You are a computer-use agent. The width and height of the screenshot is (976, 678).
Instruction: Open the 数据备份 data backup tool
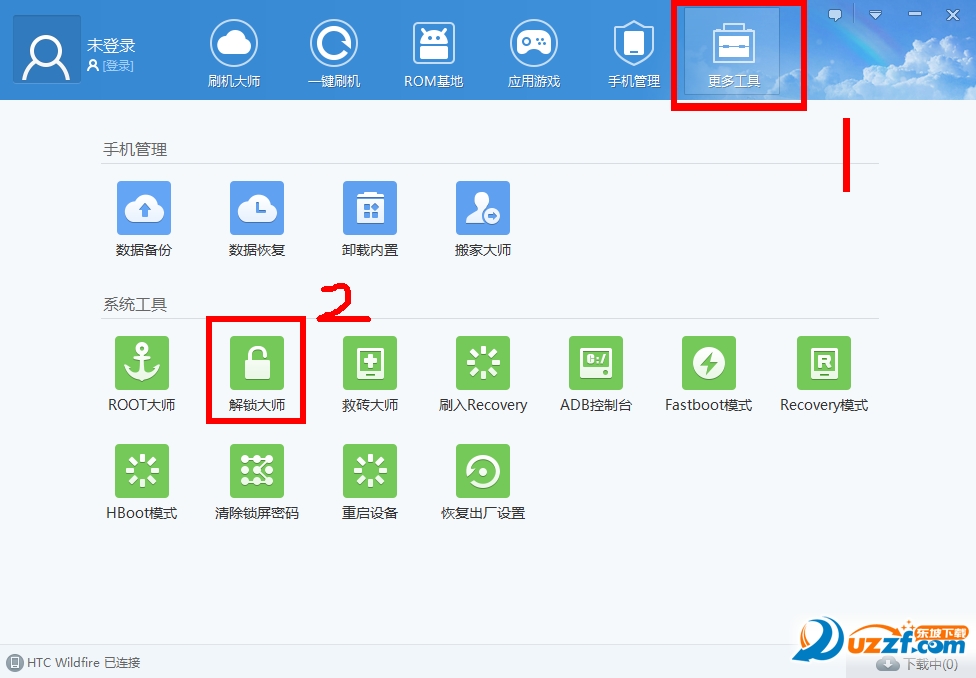[x=143, y=208]
